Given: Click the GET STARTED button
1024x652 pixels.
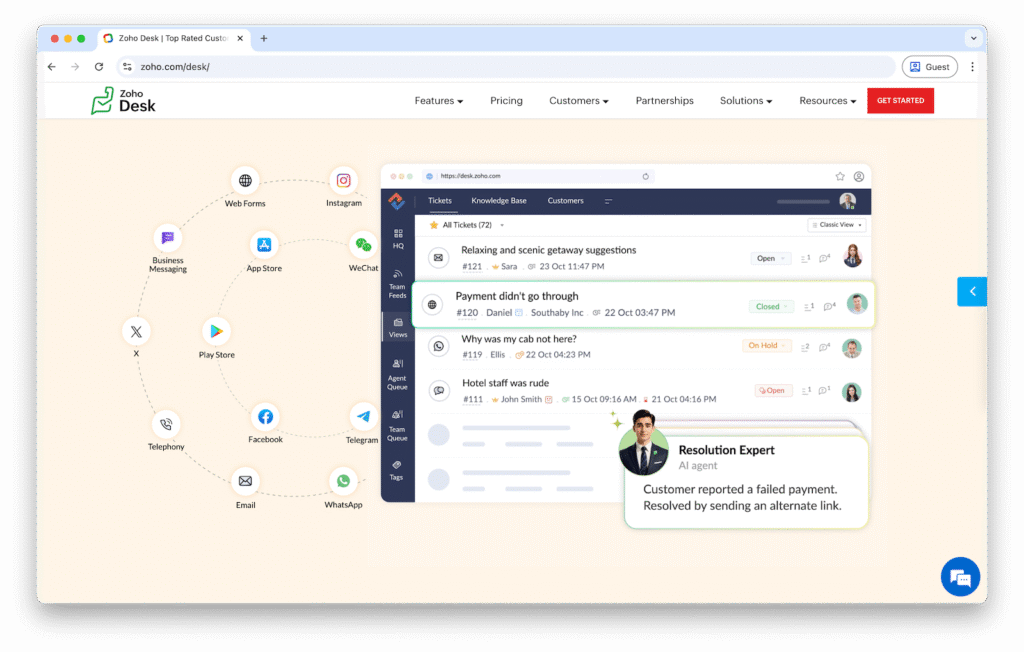Looking at the screenshot, I should coord(900,101).
